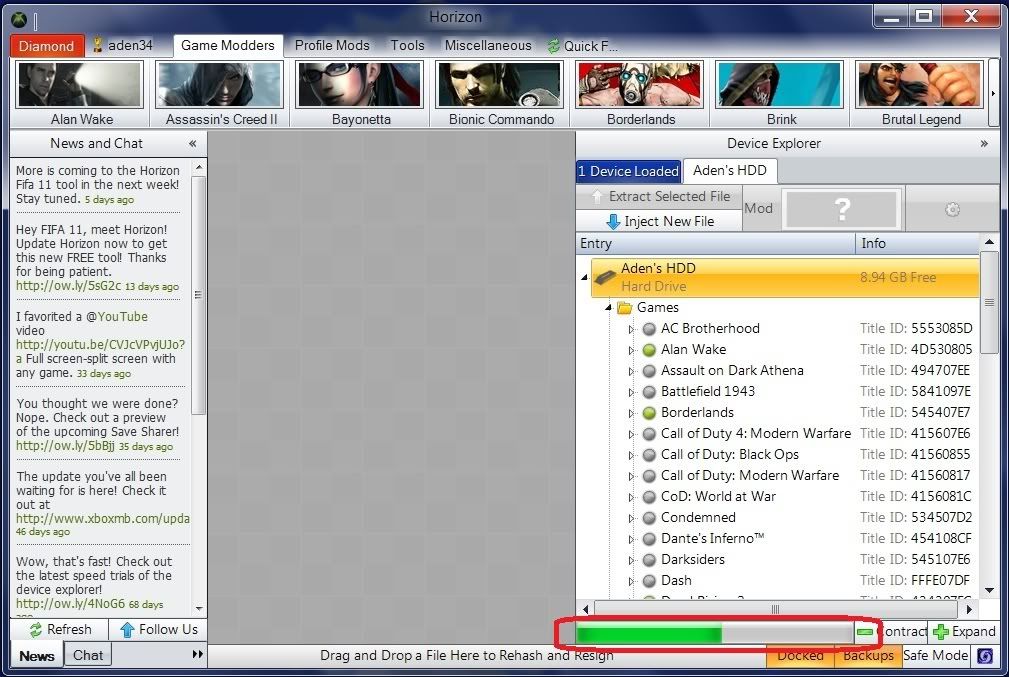Expand the Borderlands tree entry
Image resolution: width=1009 pixels, height=677 pixels.
(631, 414)
